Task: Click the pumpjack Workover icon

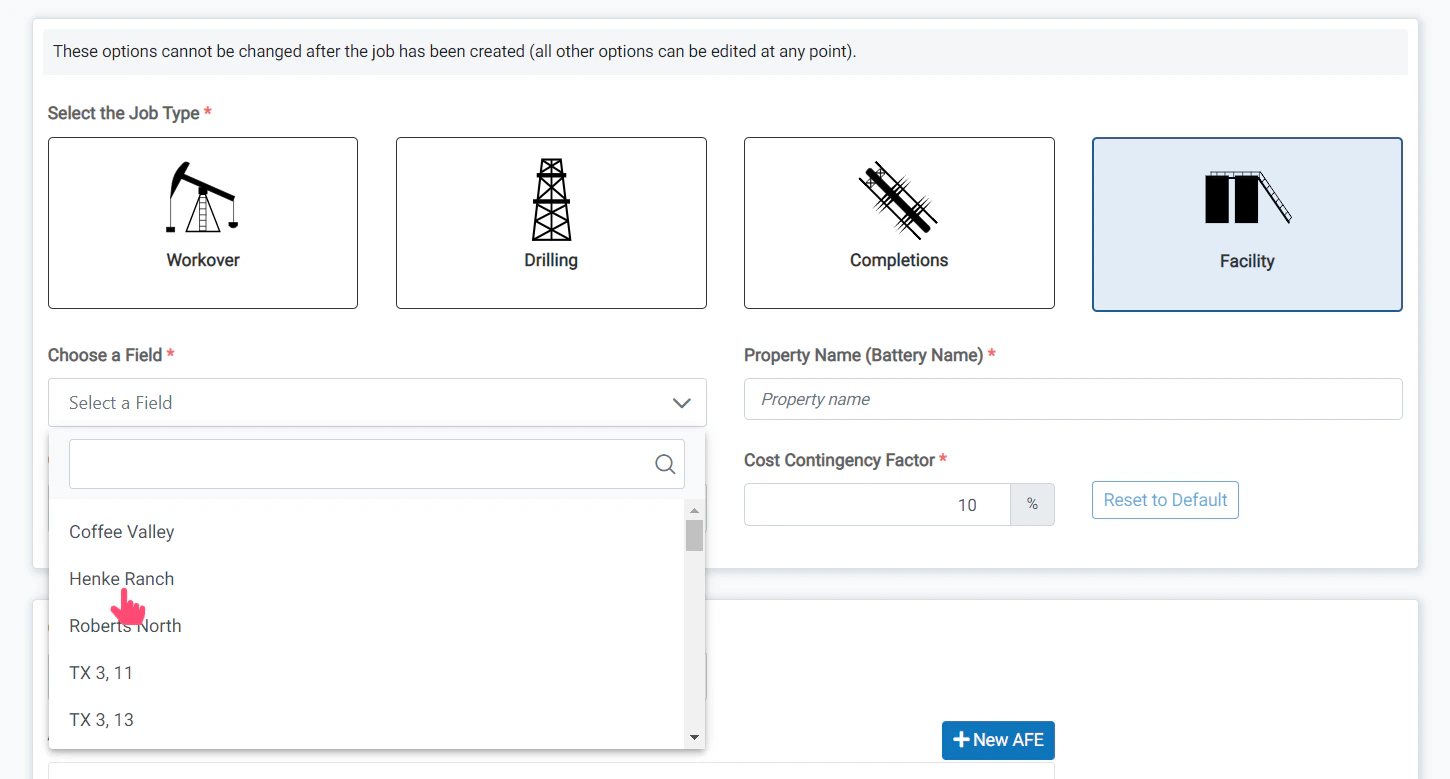Action: [203, 196]
